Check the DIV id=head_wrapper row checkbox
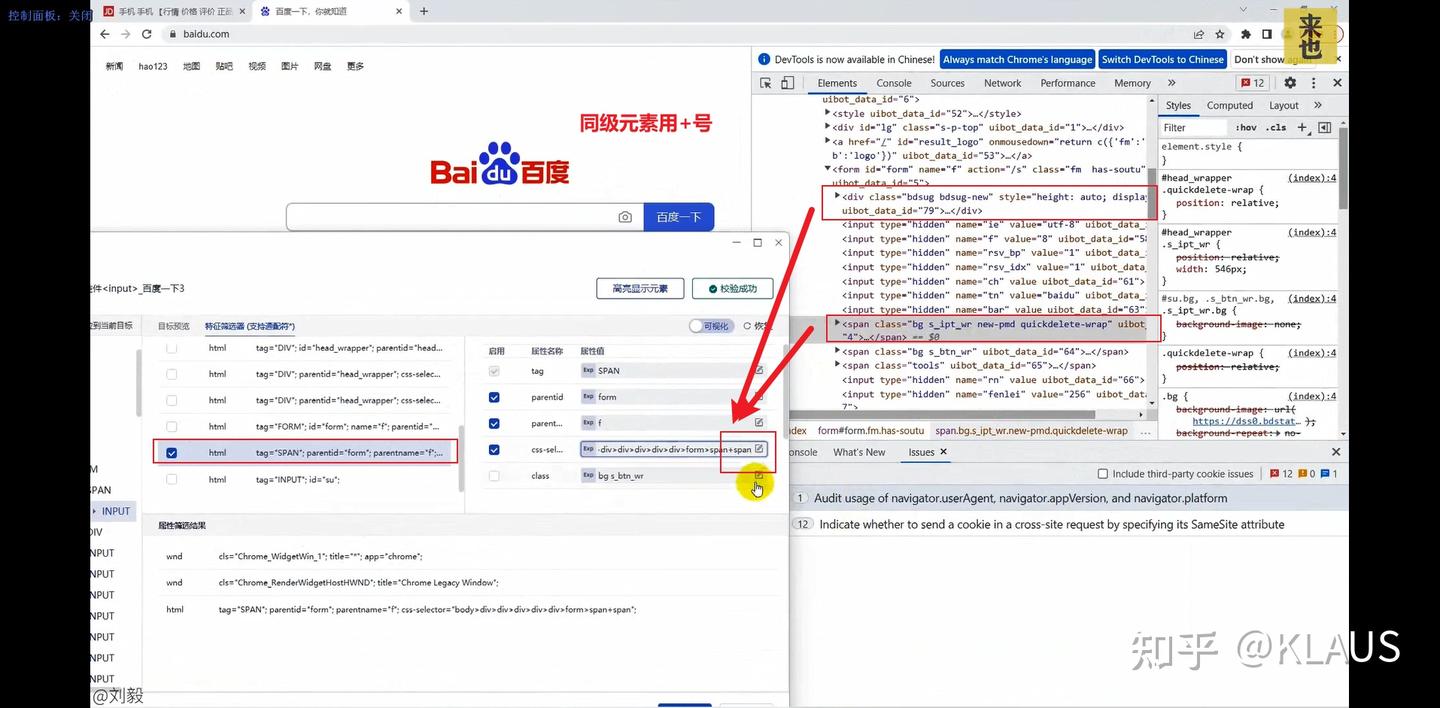 tap(172, 348)
